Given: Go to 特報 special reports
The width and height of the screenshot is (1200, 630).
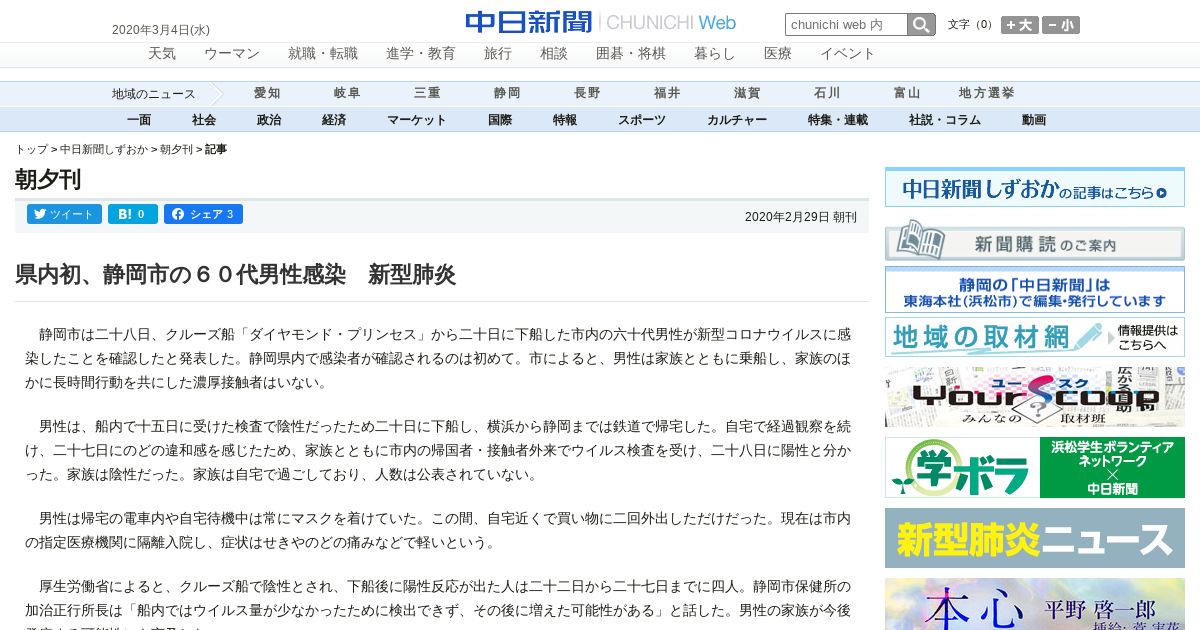Looking at the screenshot, I should (565, 120).
